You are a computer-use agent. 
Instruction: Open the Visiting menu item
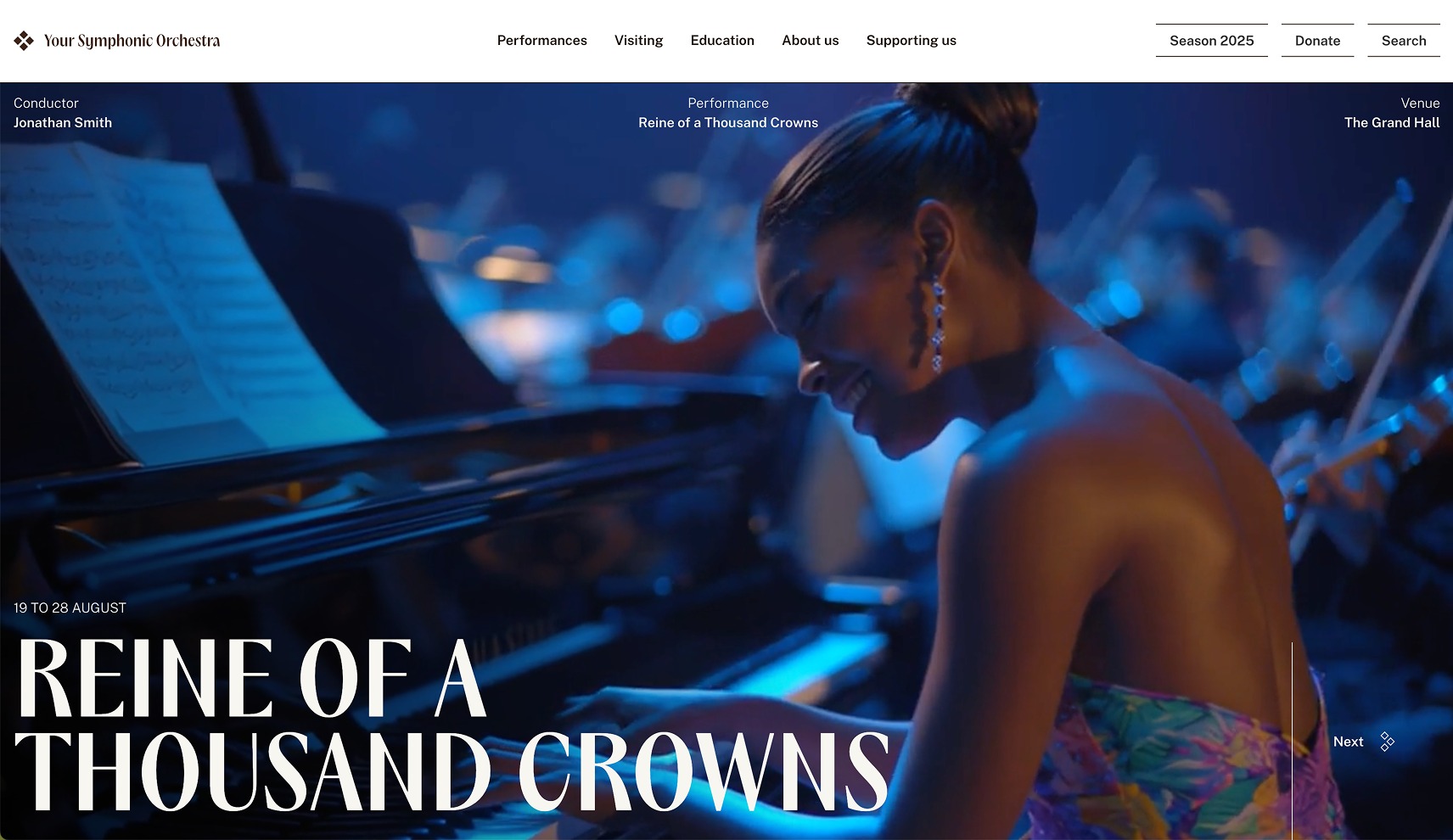pos(638,41)
